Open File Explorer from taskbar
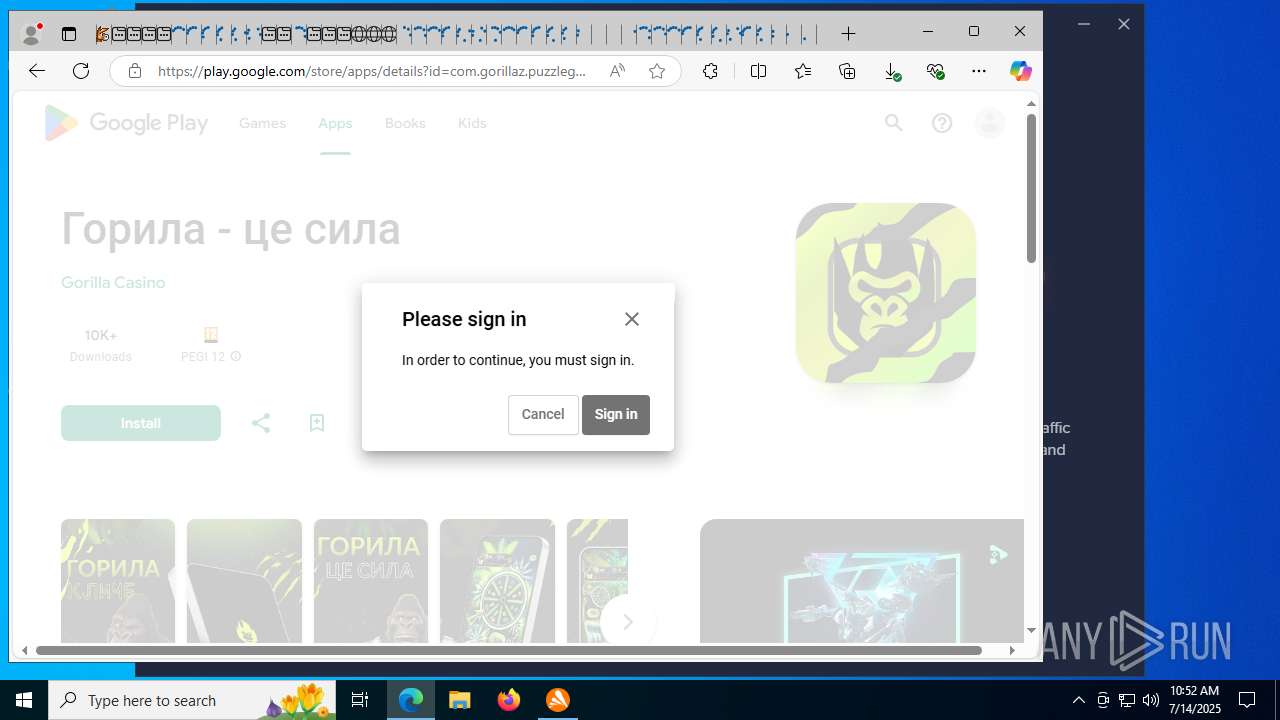Image resolution: width=1280 pixels, height=720 pixels. [459, 700]
